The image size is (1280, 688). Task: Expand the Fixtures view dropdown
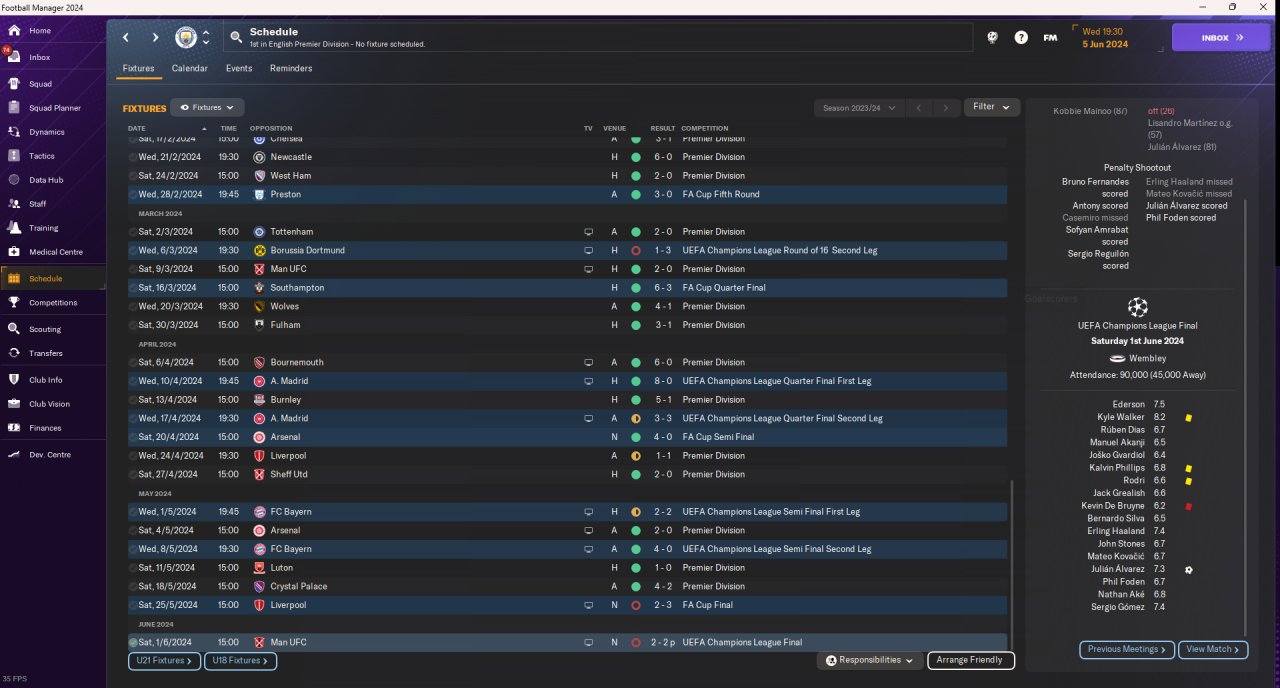(x=207, y=107)
